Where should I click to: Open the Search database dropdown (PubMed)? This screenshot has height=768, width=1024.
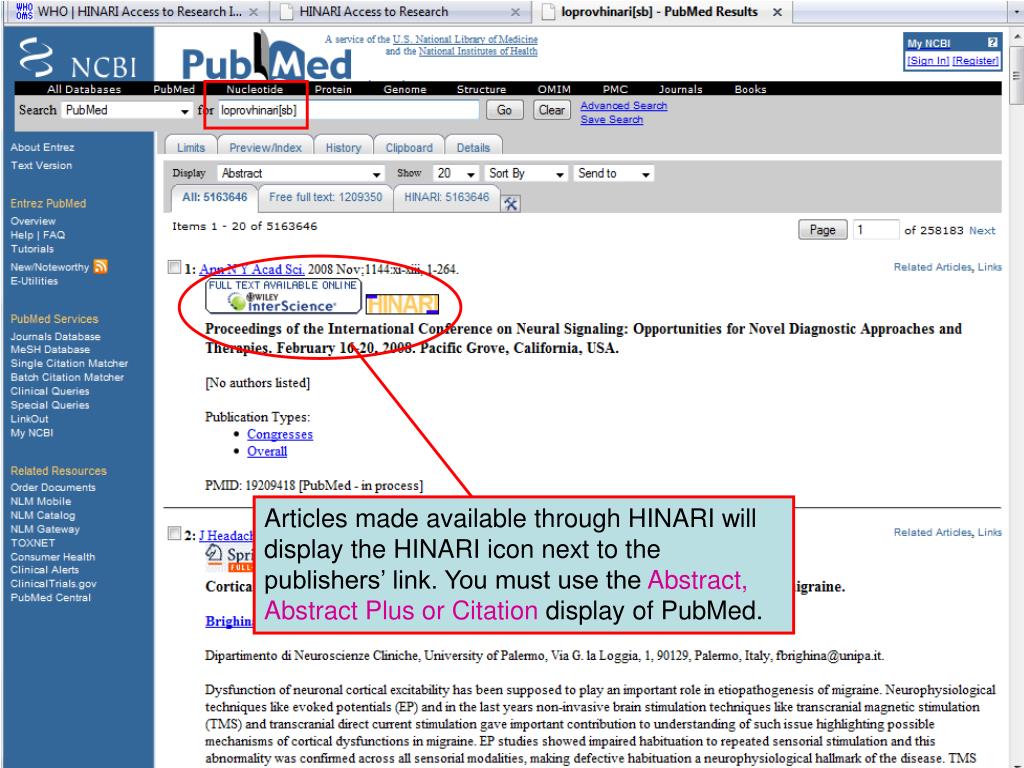[x=127, y=110]
